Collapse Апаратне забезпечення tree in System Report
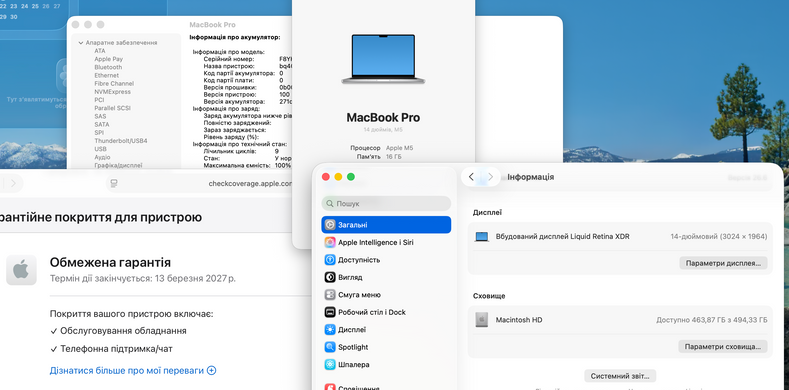This screenshot has width=789, height=390. click(x=81, y=43)
